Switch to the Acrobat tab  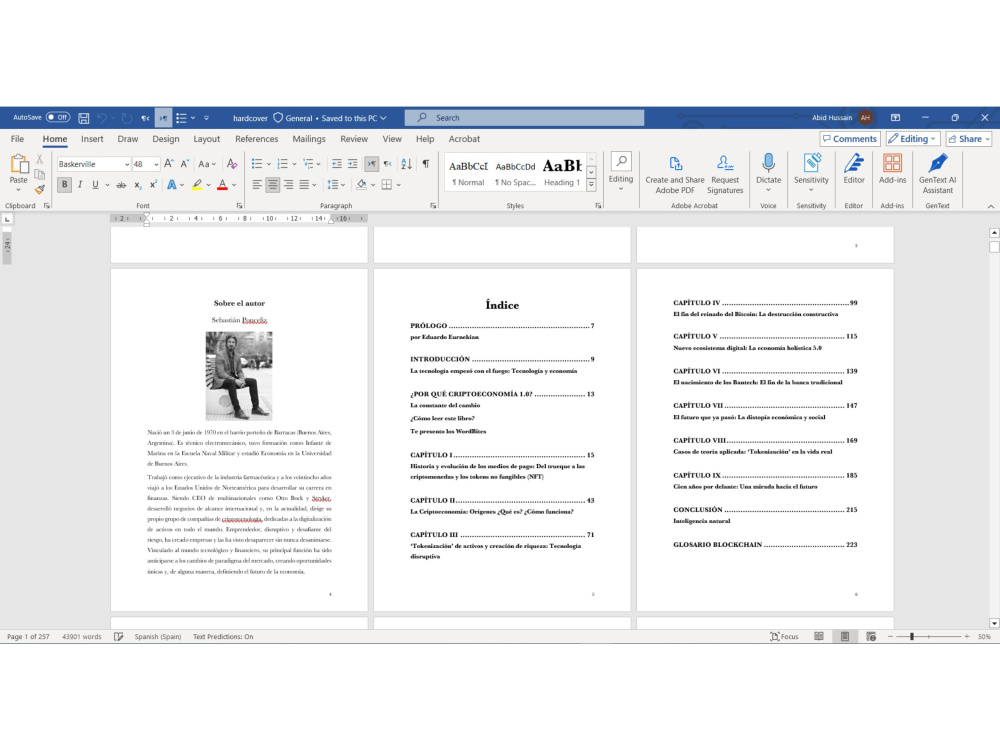(464, 139)
